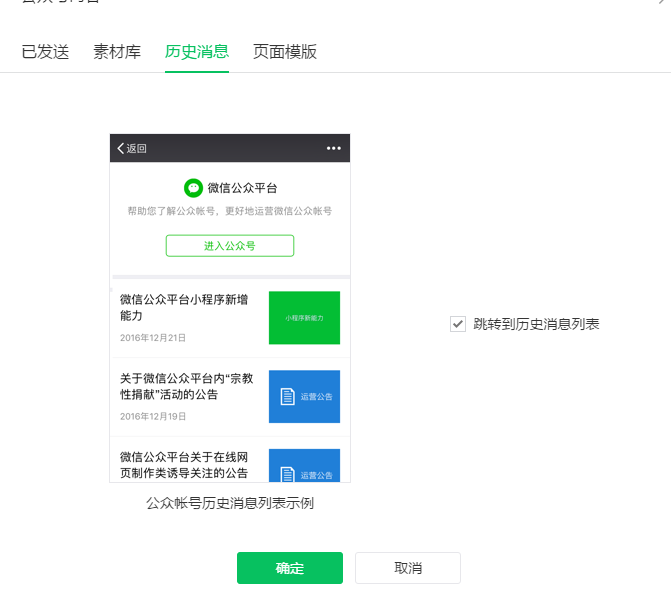
Task: Open article 微信公众平台小程序新增能力
Action: tap(184, 307)
